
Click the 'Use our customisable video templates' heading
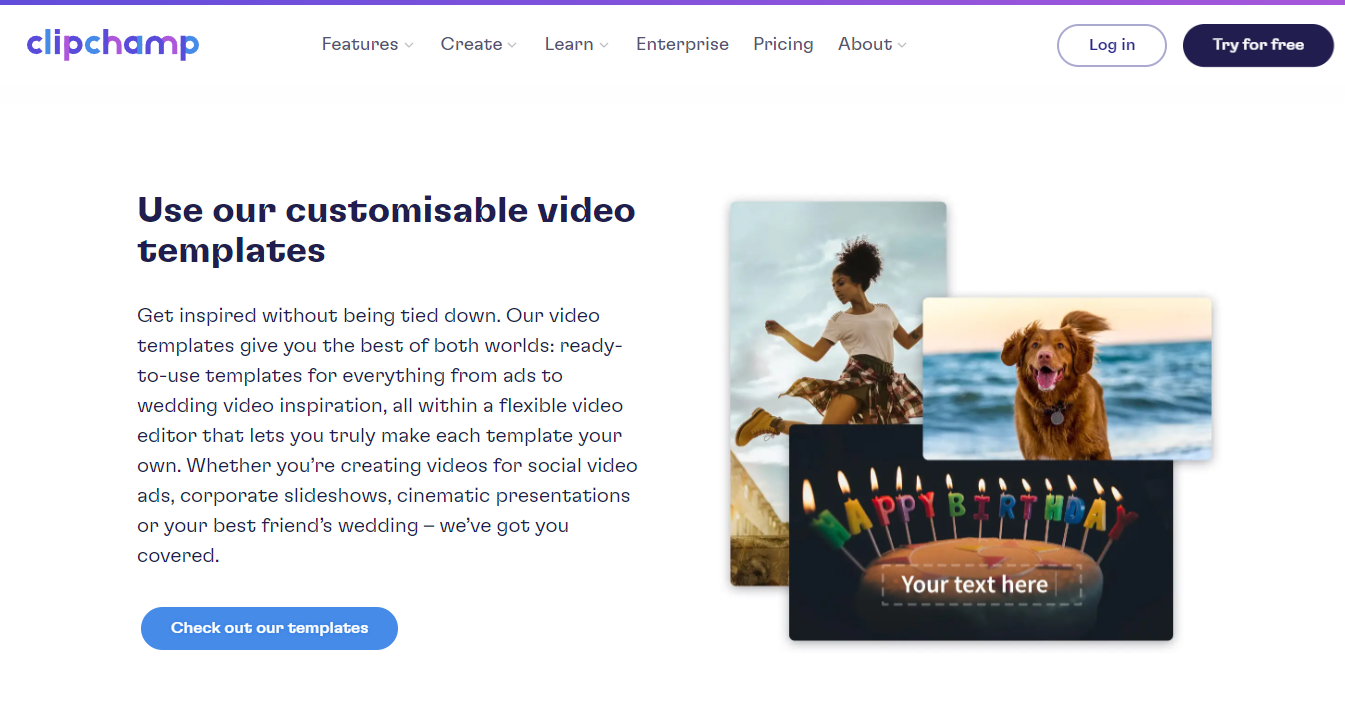(386, 229)
